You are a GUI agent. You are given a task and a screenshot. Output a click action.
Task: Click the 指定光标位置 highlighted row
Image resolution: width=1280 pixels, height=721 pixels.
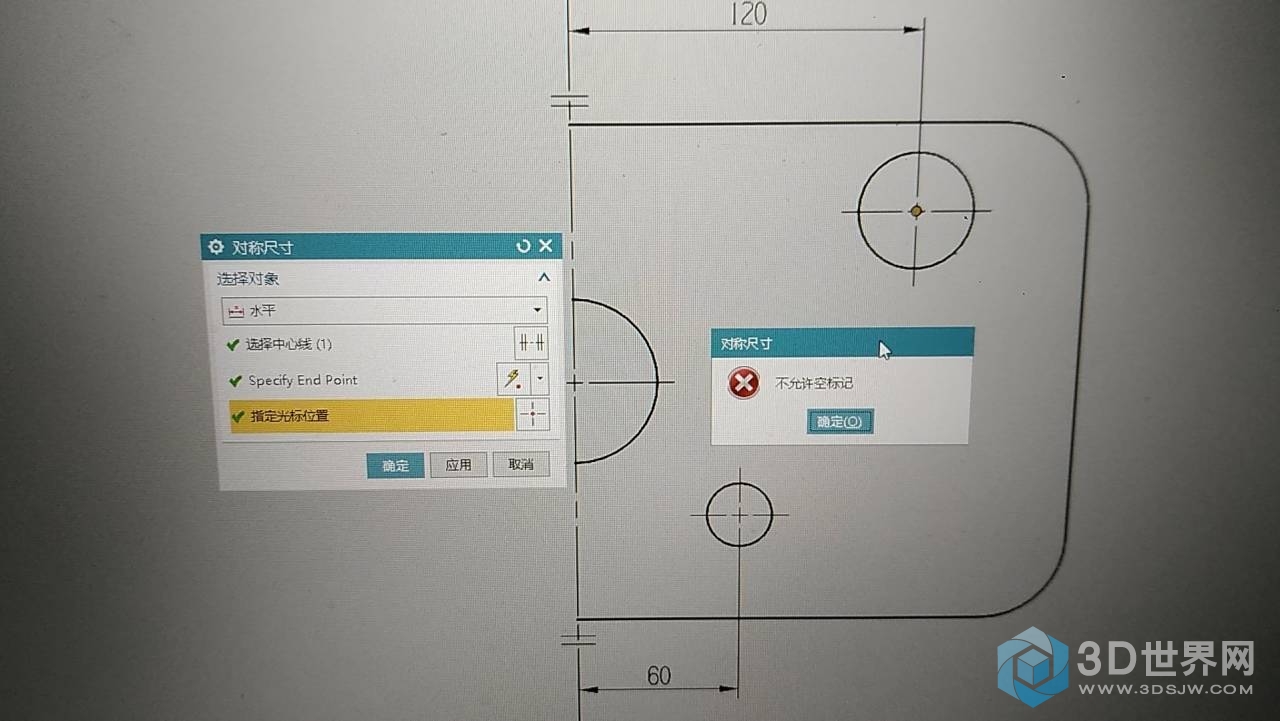372,416
